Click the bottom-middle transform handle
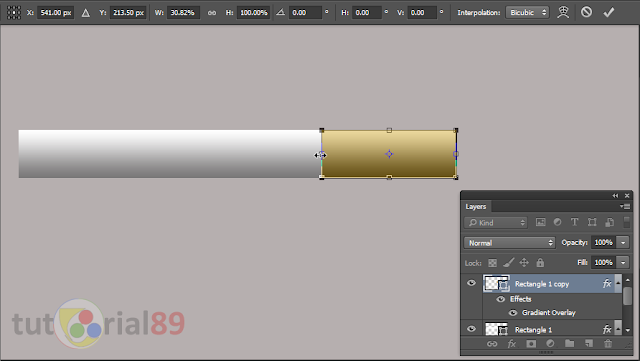The height and width of the screenshot is (361, 640). (389, 177)
